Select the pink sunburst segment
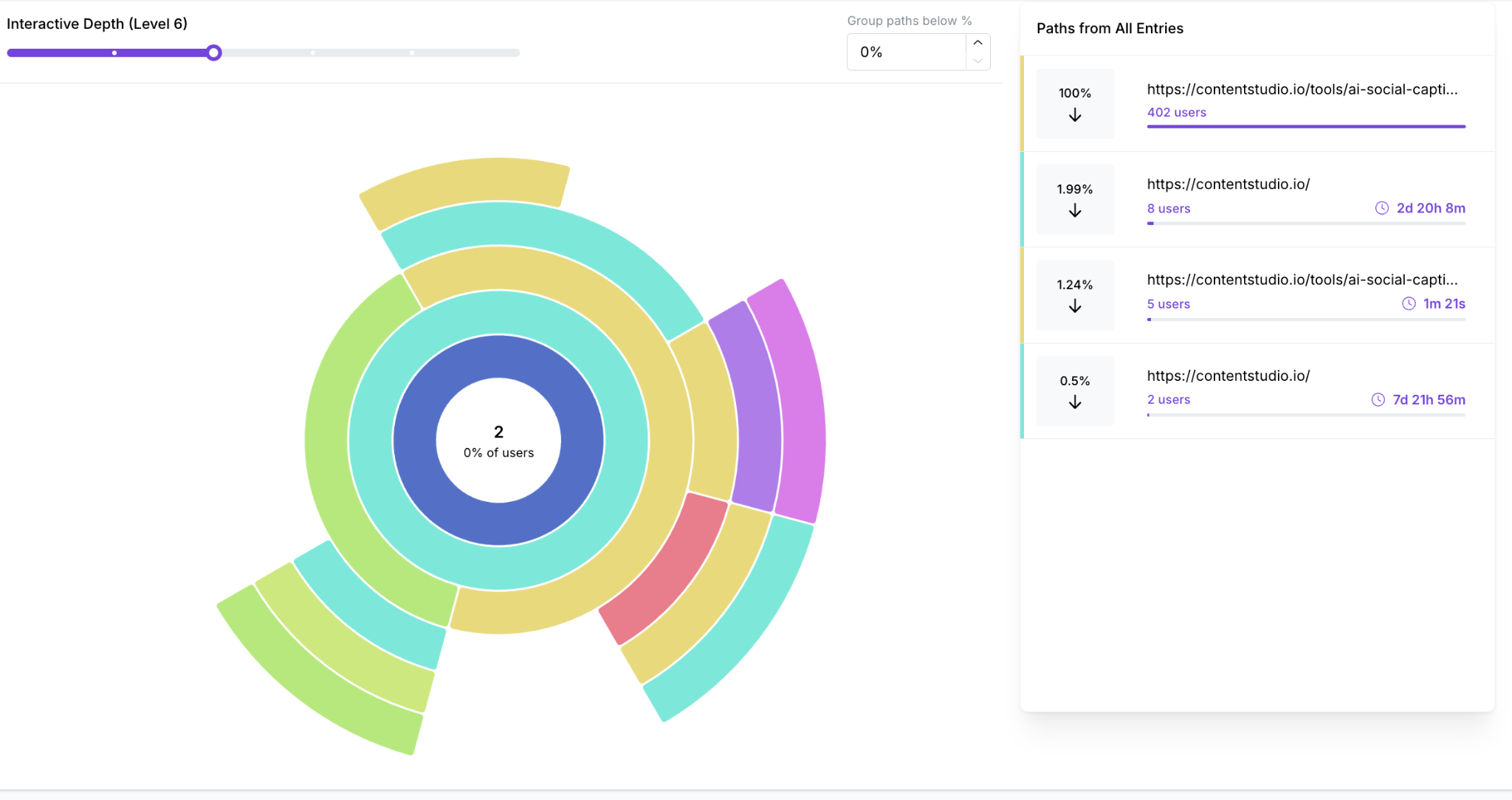This screenshot has height=800, width=1512. click(667, 572)
